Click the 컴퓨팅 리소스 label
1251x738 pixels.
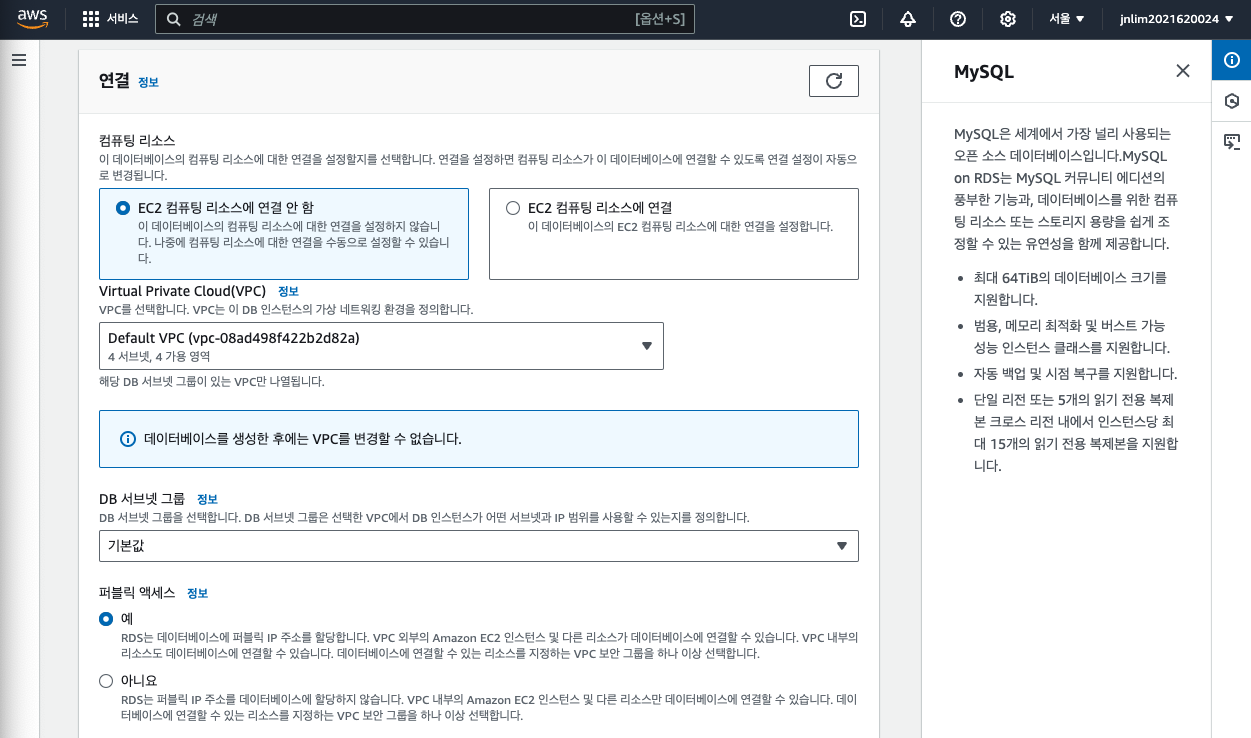[x=137, y=141]
